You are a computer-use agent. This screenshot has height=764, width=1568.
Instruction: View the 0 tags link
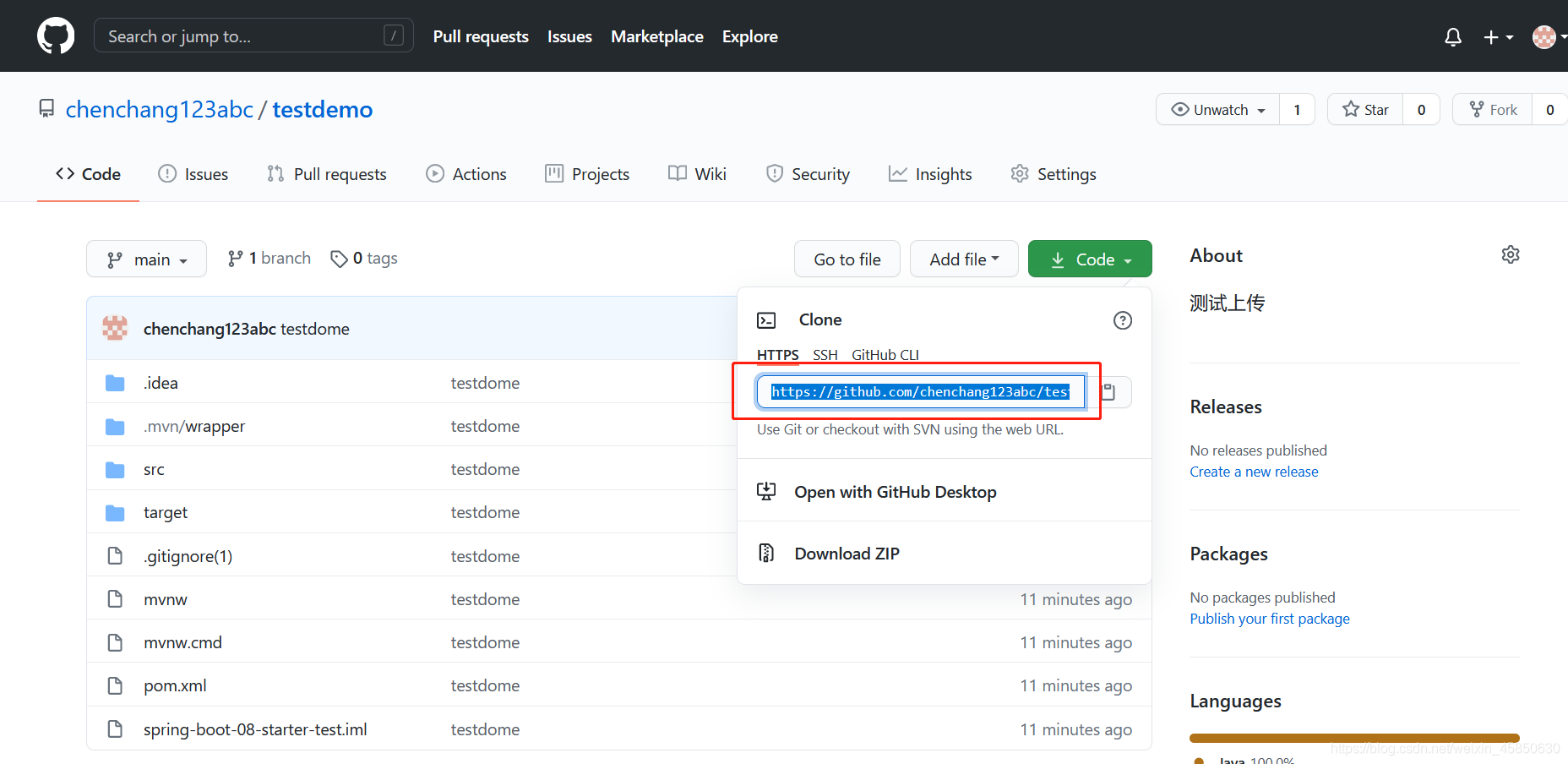(364, 259)
